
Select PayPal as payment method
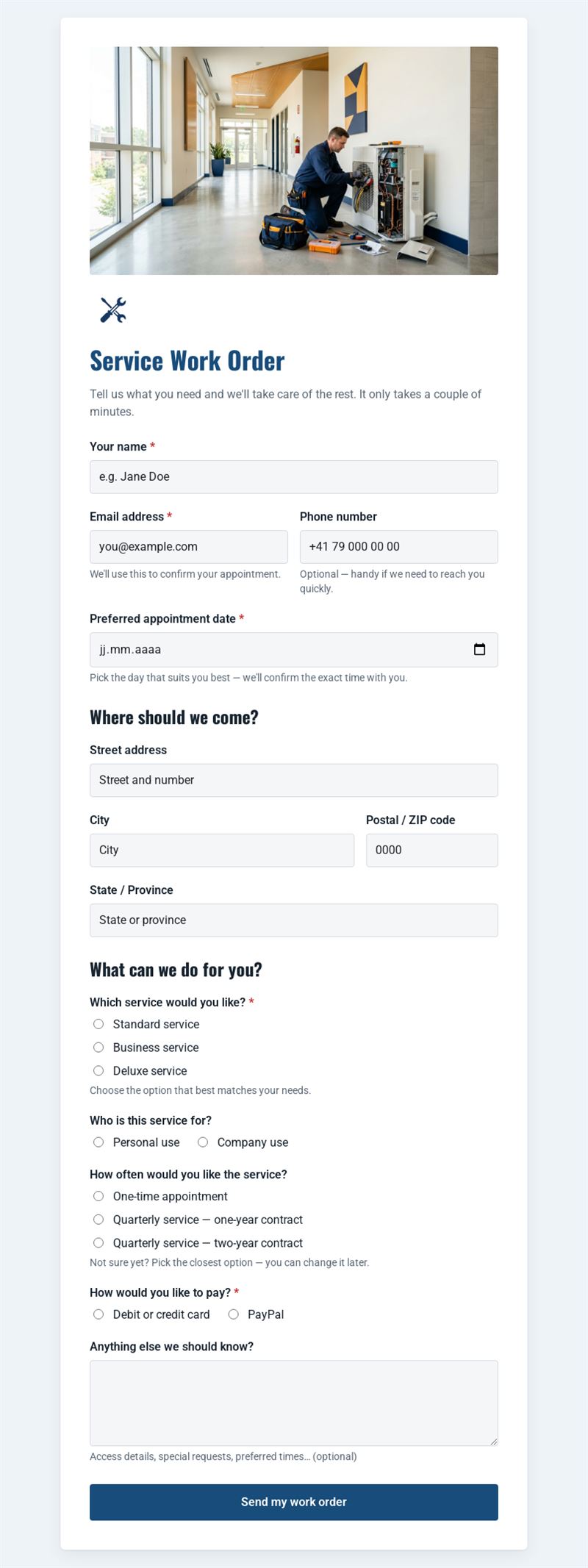pos(233,1314)
